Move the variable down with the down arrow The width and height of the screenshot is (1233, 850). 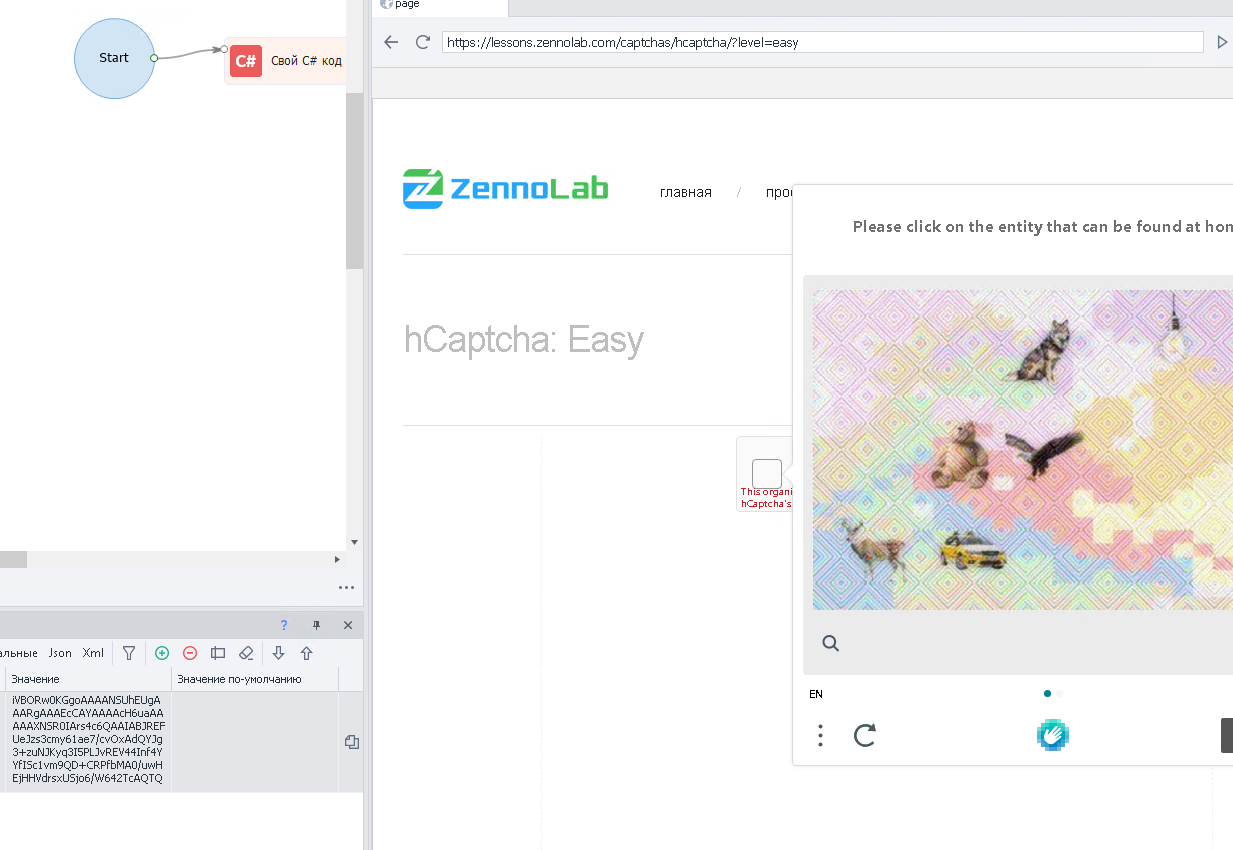(x=278, y=653)
